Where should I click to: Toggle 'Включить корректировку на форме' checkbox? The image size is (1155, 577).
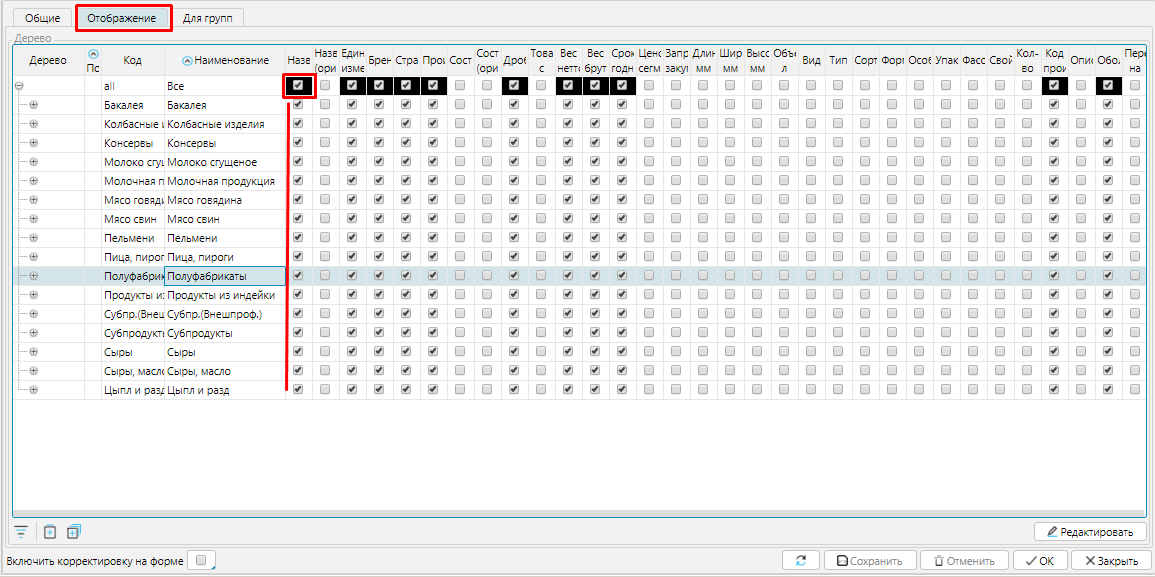[202, 560]
